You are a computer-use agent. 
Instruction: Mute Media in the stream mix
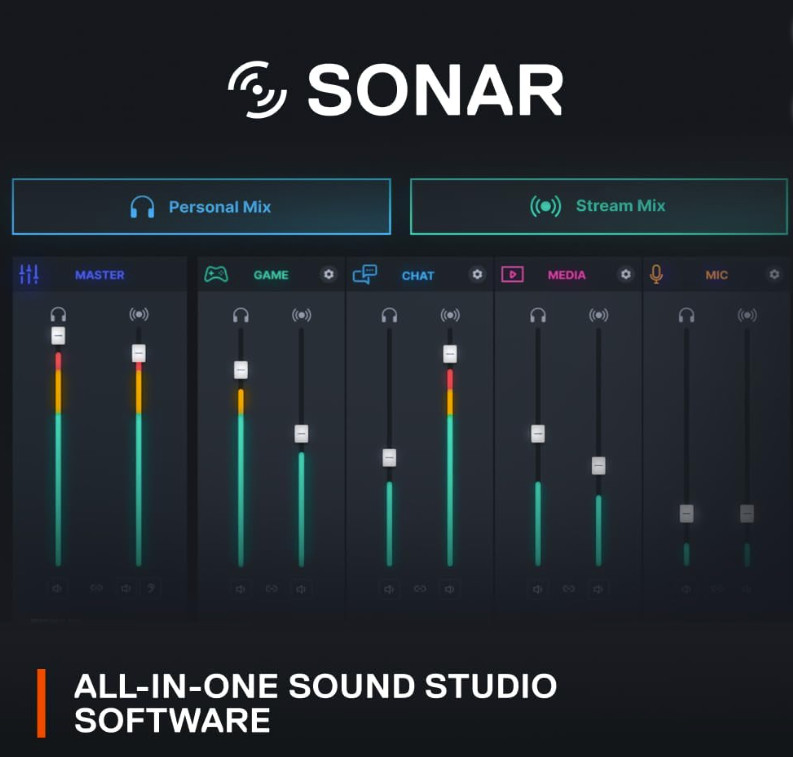598,589
